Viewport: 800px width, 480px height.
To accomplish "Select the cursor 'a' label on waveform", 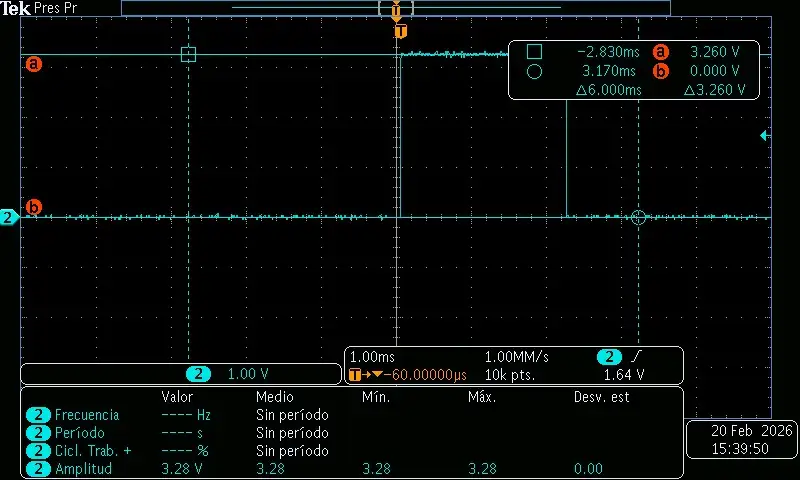I will (34, 64).
